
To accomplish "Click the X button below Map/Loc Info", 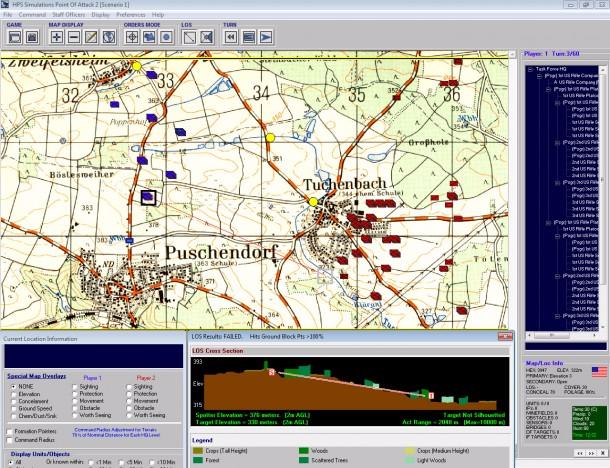I will (x=603, y=453).
